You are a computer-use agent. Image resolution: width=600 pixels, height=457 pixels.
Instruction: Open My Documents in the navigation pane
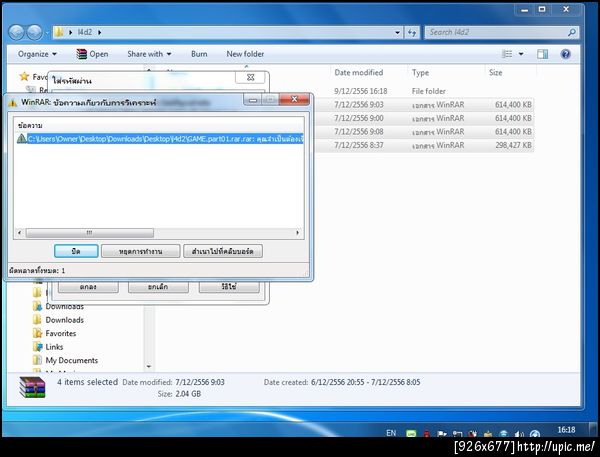(72, 360)
